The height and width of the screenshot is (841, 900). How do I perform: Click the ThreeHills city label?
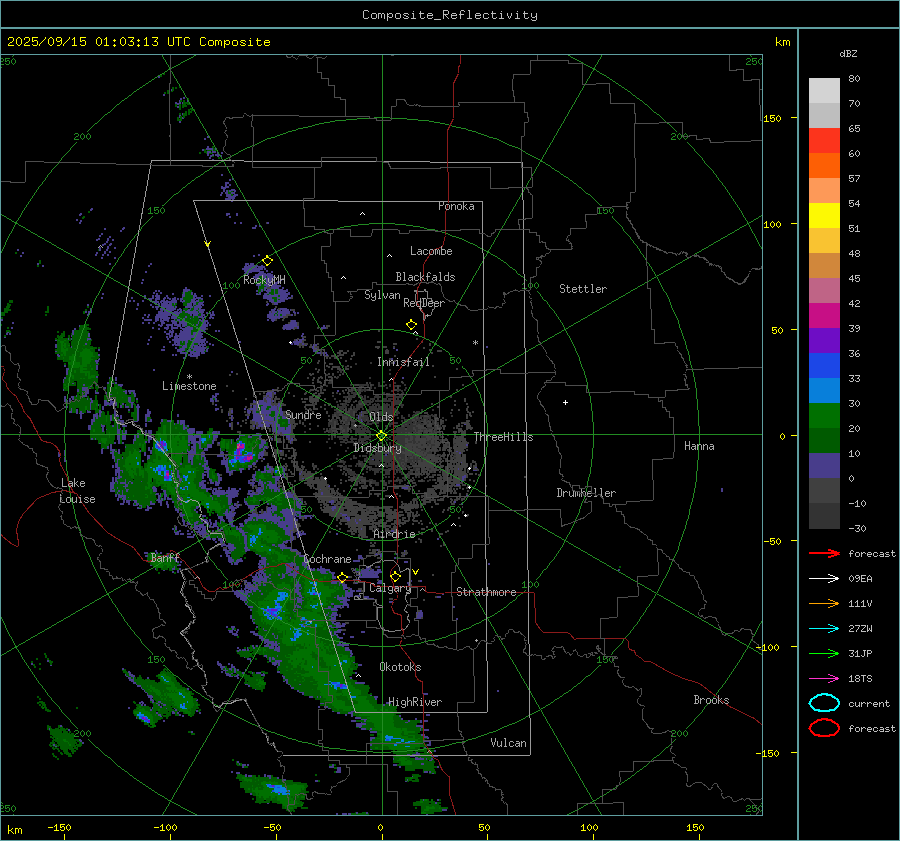click(503, 437)
